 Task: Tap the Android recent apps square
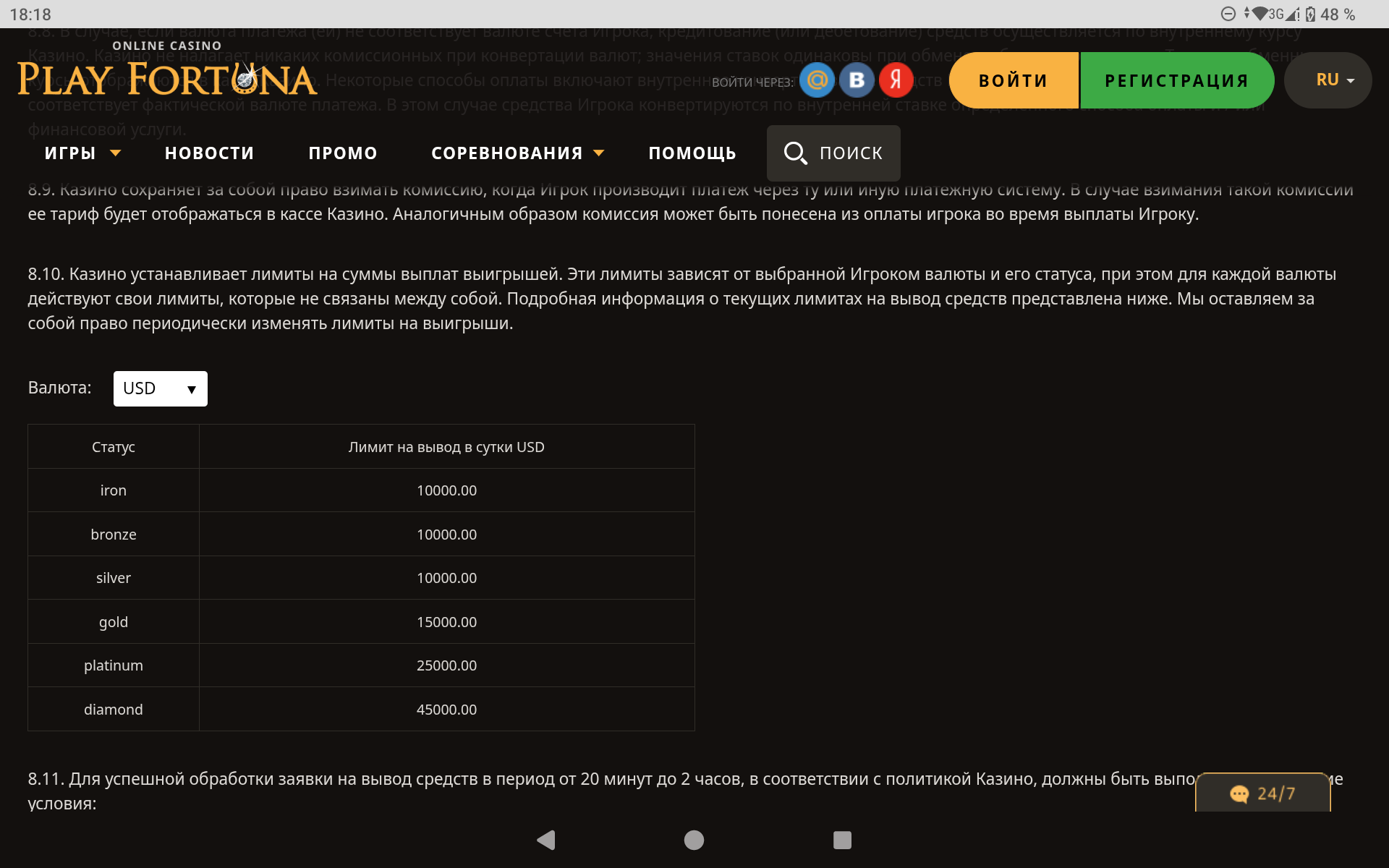[842, 840]
